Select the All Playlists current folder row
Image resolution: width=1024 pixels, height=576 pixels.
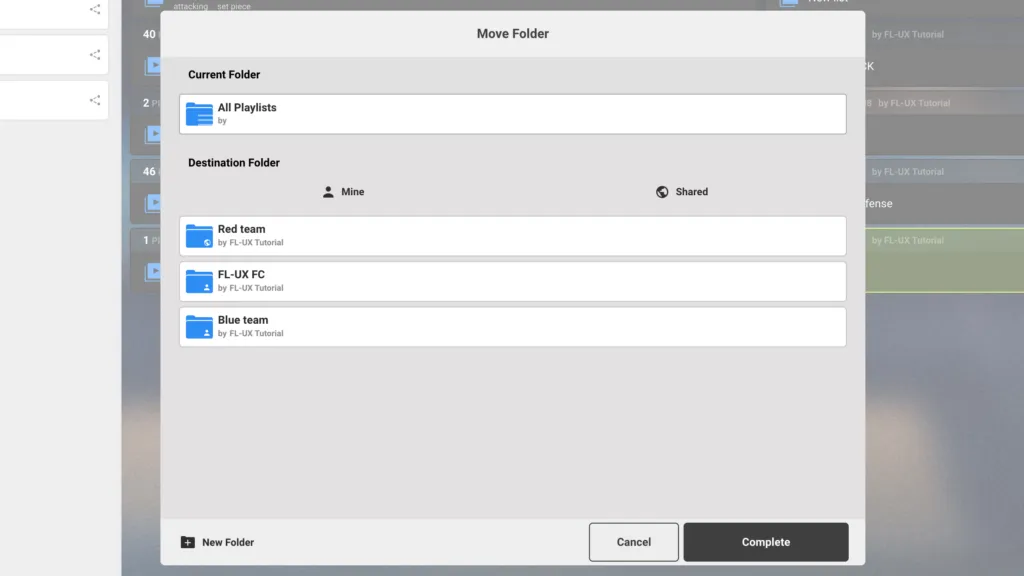click(x=513, y=114)
